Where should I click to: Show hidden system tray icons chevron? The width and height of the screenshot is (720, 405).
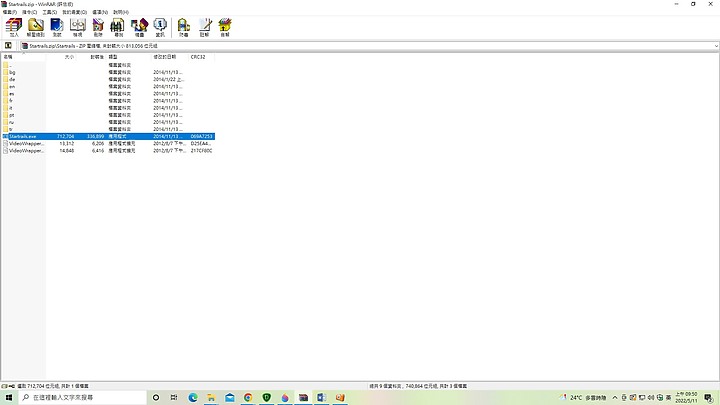coord(615,397)
